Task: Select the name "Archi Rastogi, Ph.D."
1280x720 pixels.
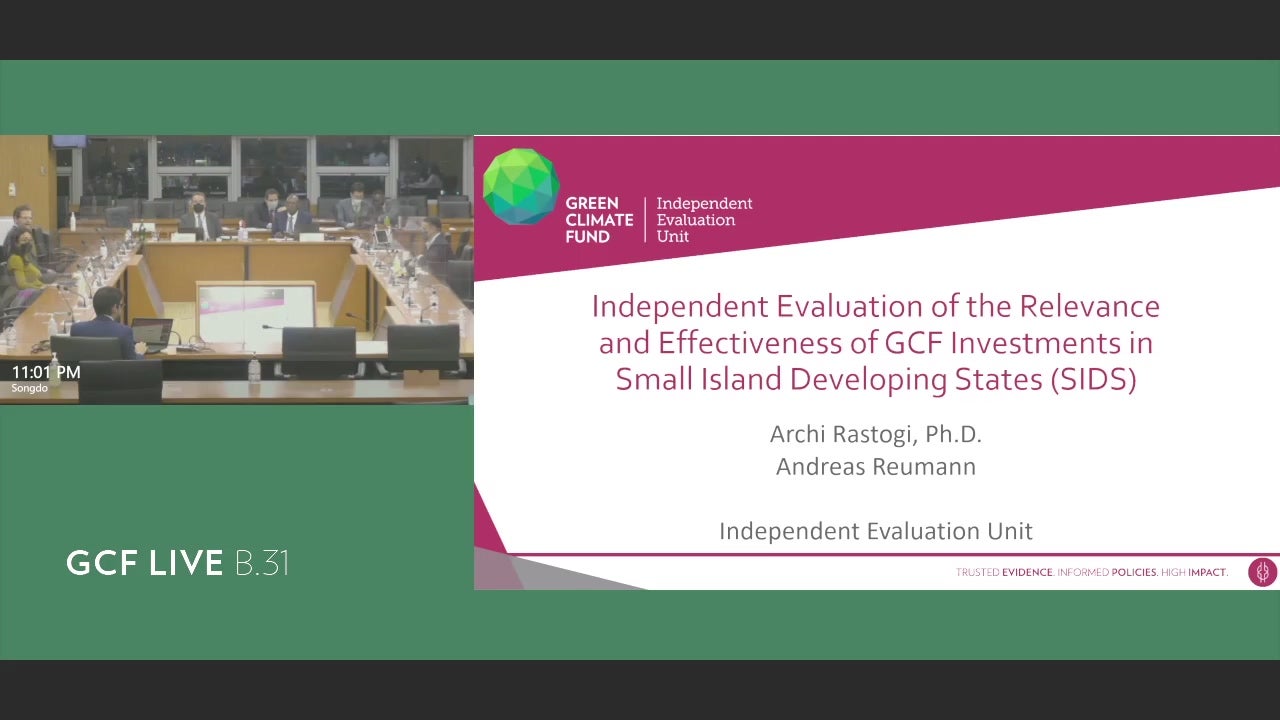Action: (x=876, y=434)
